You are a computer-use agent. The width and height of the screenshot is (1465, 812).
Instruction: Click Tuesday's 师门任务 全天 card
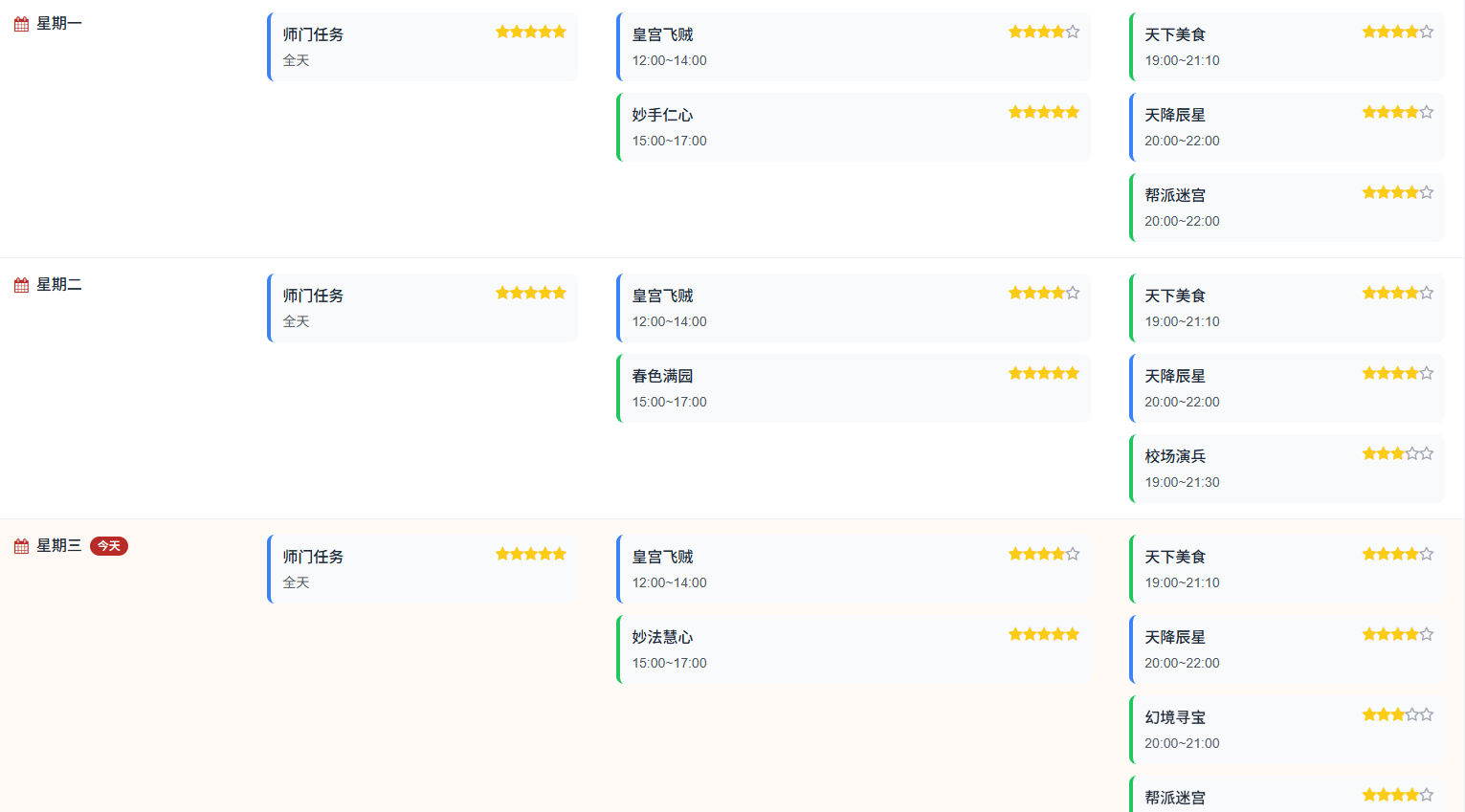(422, 308)
